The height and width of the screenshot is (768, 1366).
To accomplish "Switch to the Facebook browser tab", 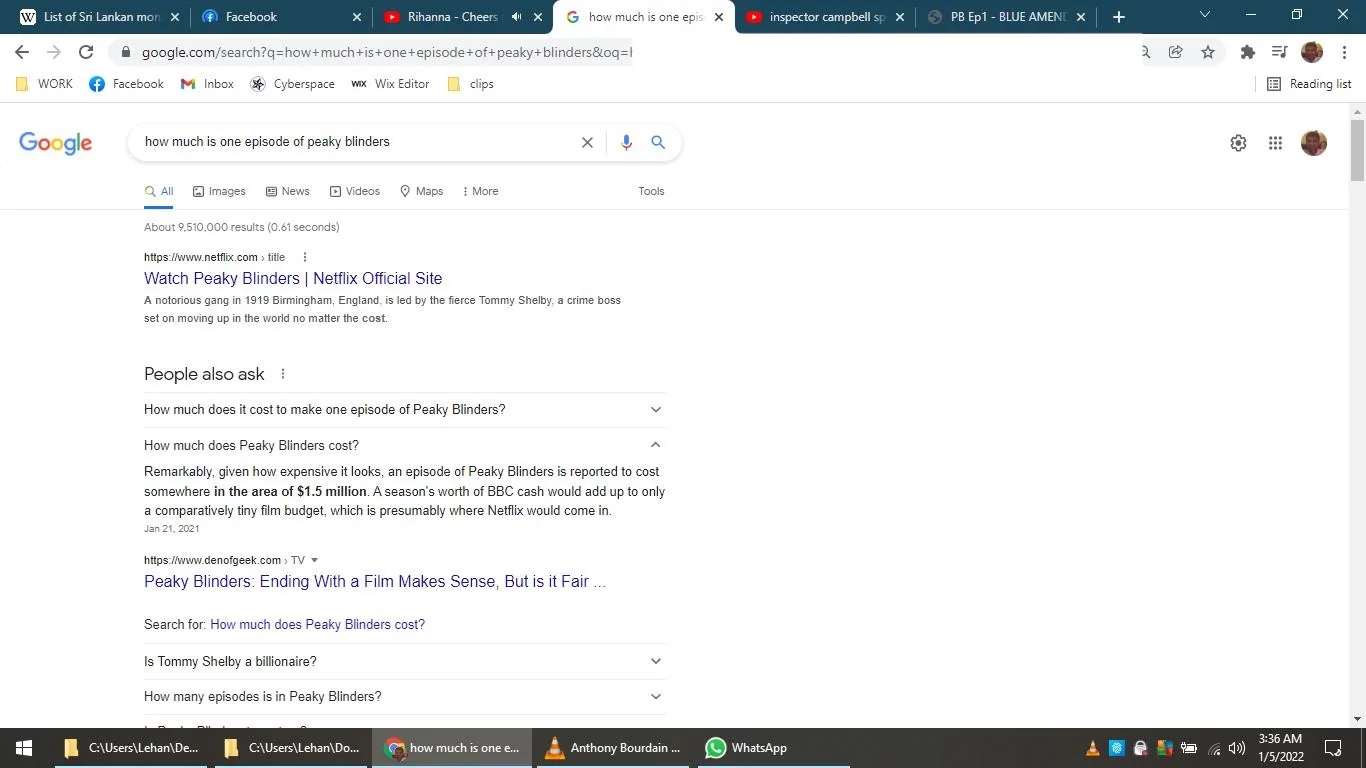I will 281,17.
